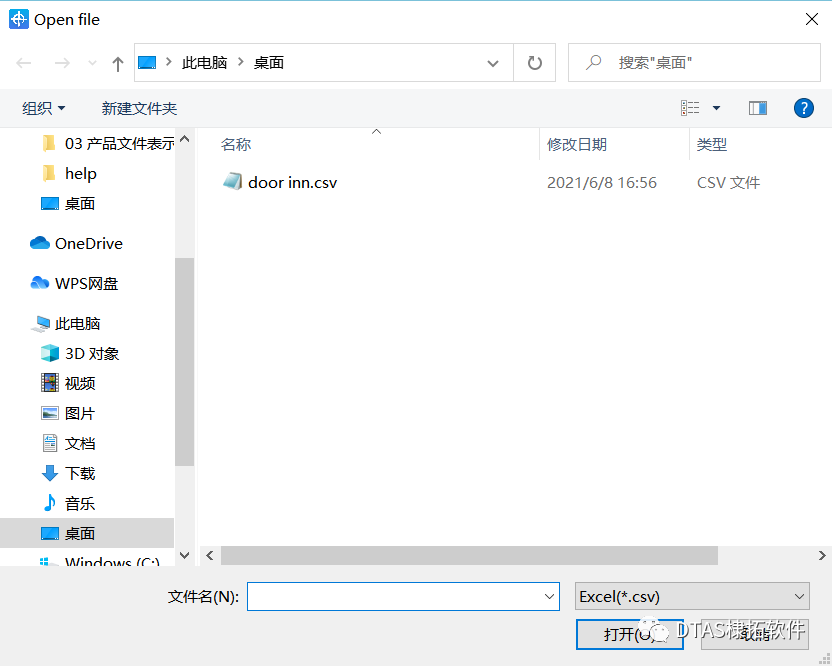Click the 新建文件夹 button
Image resolution: width=832 pixels, height=666 pixels.
pyautogui.click(x=140, y=107)
